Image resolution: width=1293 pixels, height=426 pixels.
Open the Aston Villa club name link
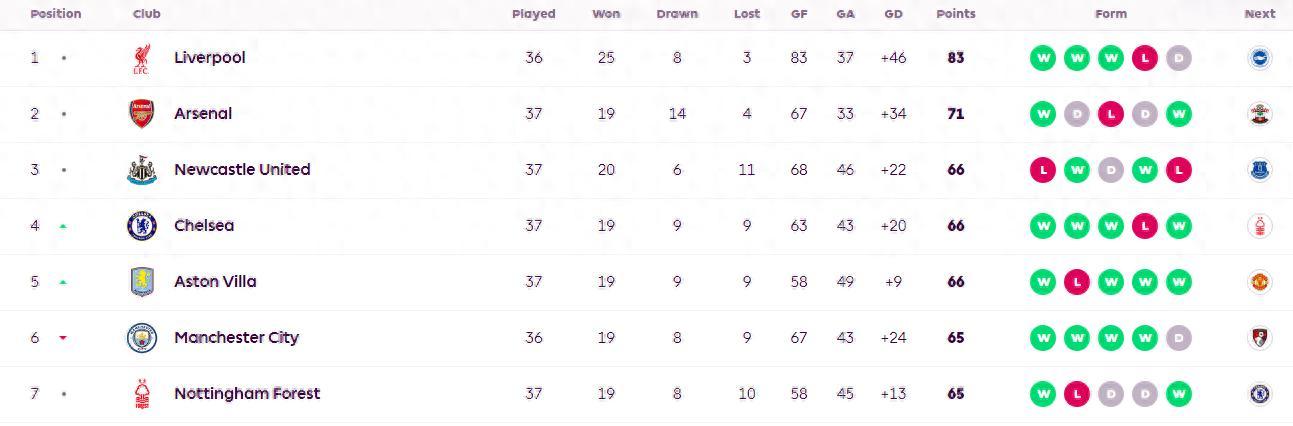coord(215,282)
